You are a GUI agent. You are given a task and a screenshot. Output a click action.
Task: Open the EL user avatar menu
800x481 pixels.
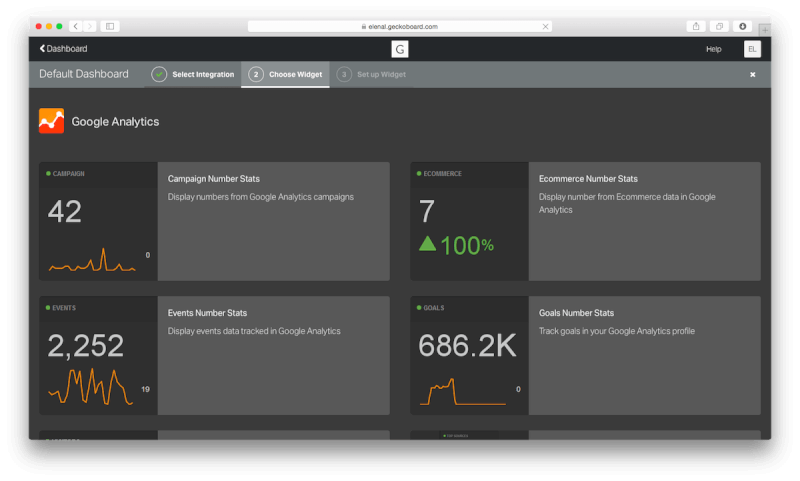(x=752, y=49)
